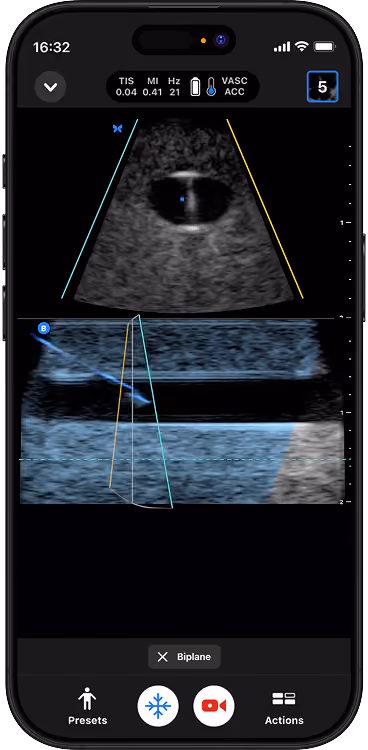Tap the blue needle tip dot in vessel
Image resolution: width=368 pixels, height=750 pixels.
click(x=182, y=199)
